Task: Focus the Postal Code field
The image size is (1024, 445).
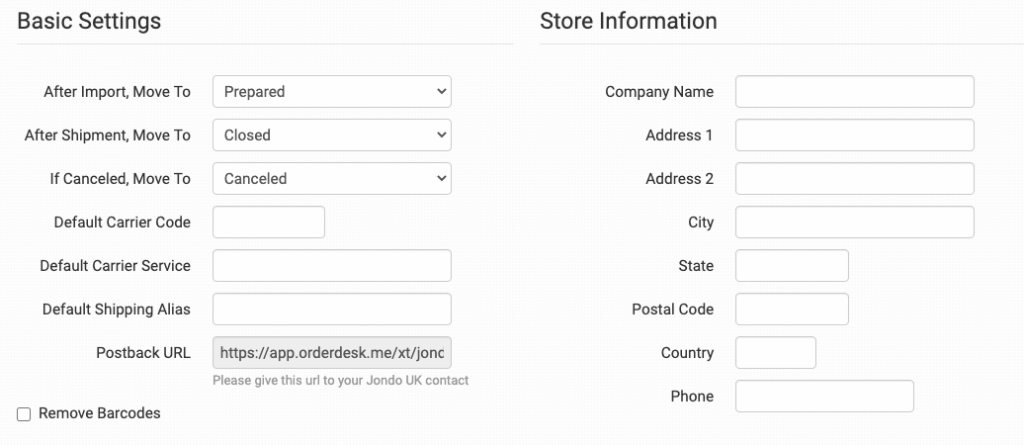Action: pyautogui.click(x=792, y=309)
